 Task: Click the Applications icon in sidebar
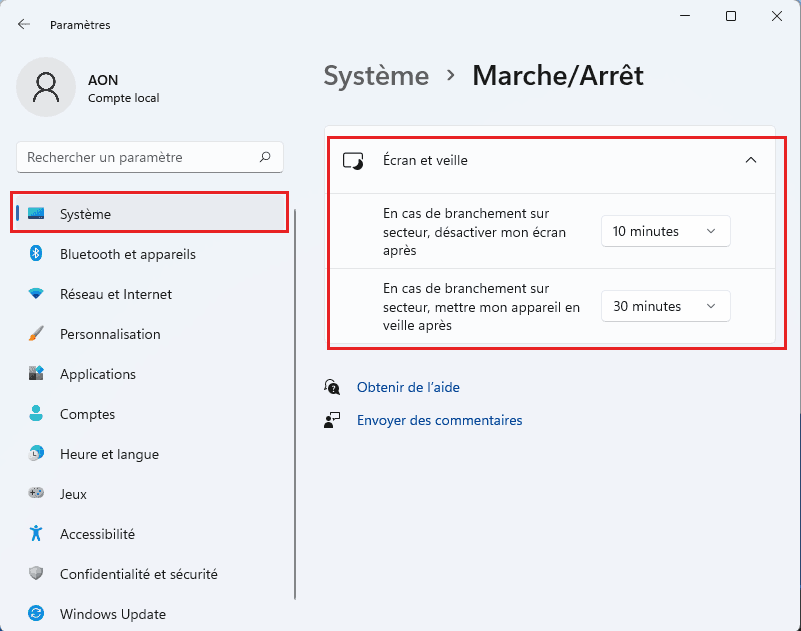[37, 374]
